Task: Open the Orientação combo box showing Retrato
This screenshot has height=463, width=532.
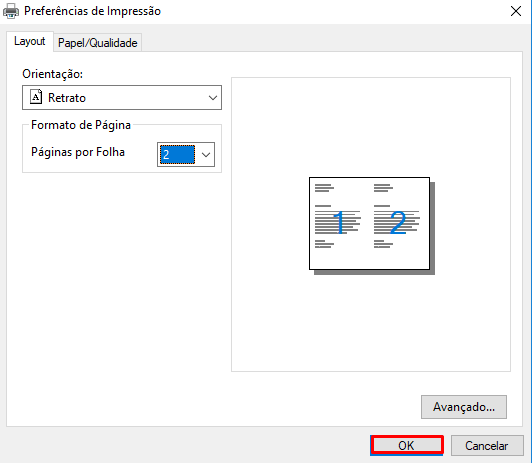Action: tap(122, 98)
